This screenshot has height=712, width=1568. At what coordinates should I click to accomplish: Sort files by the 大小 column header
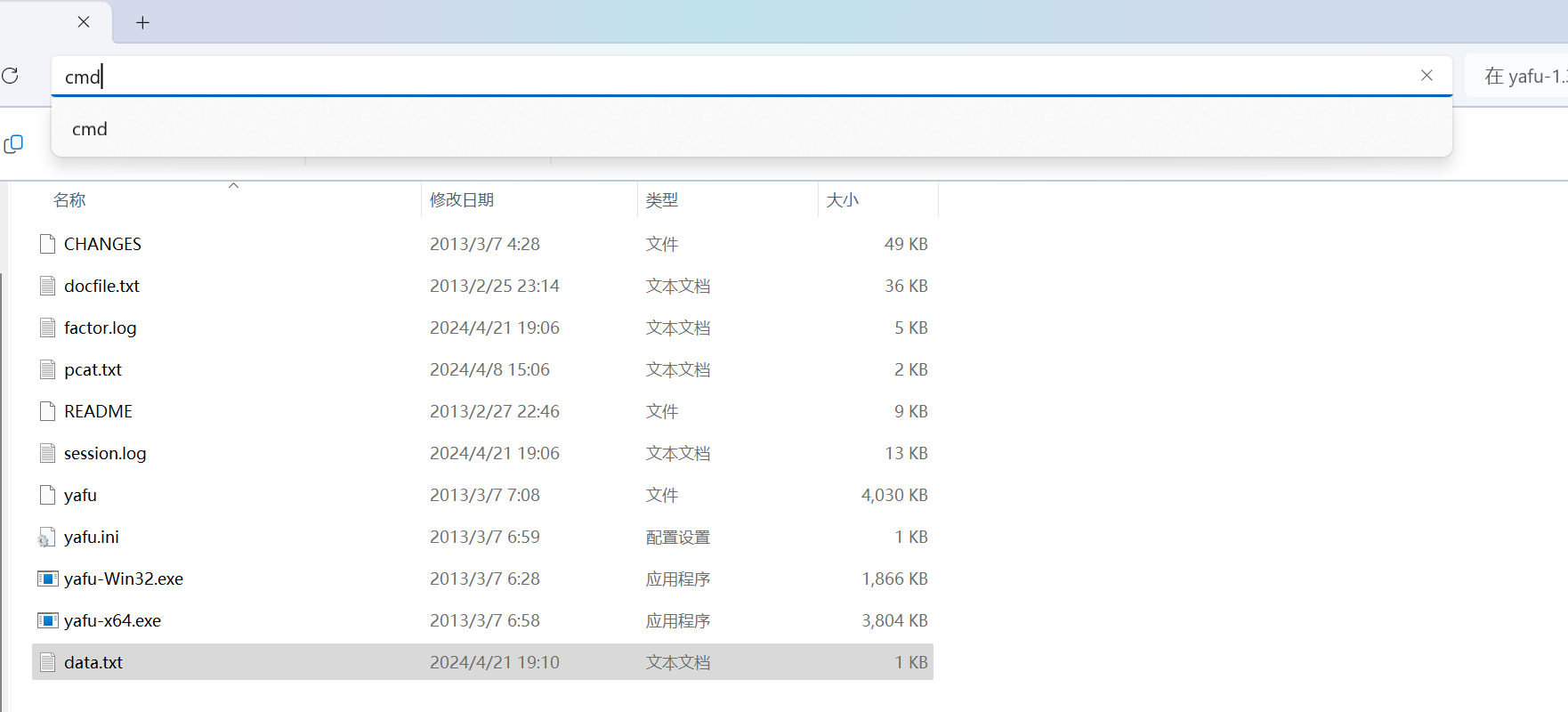pyautogui.click(x=843, y=200)
